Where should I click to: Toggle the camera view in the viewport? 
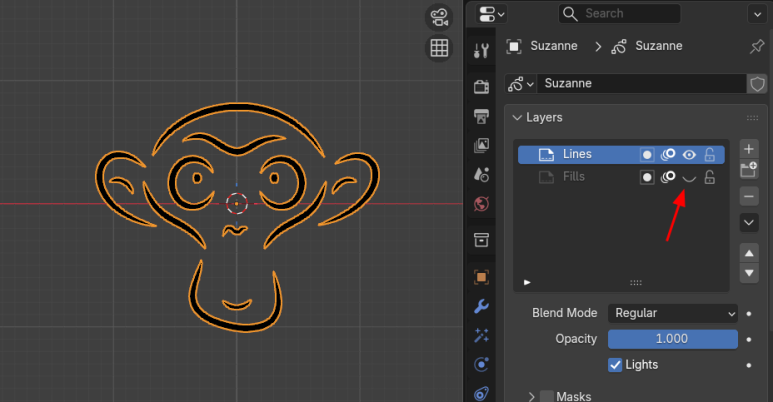[439, 17]
